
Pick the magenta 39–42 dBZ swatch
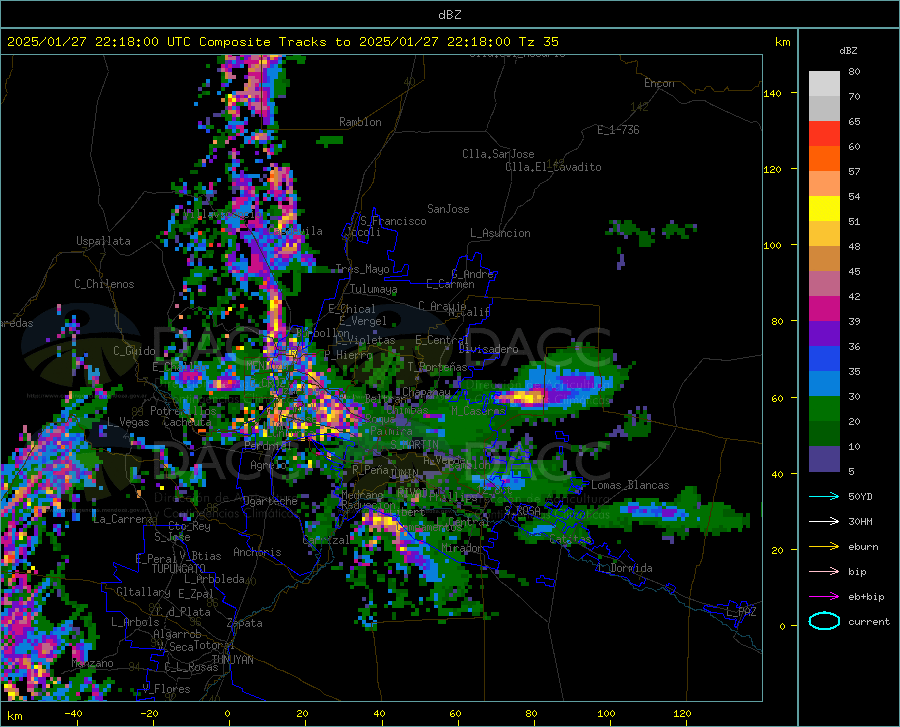pyautogui.click(x=824, y=309)
